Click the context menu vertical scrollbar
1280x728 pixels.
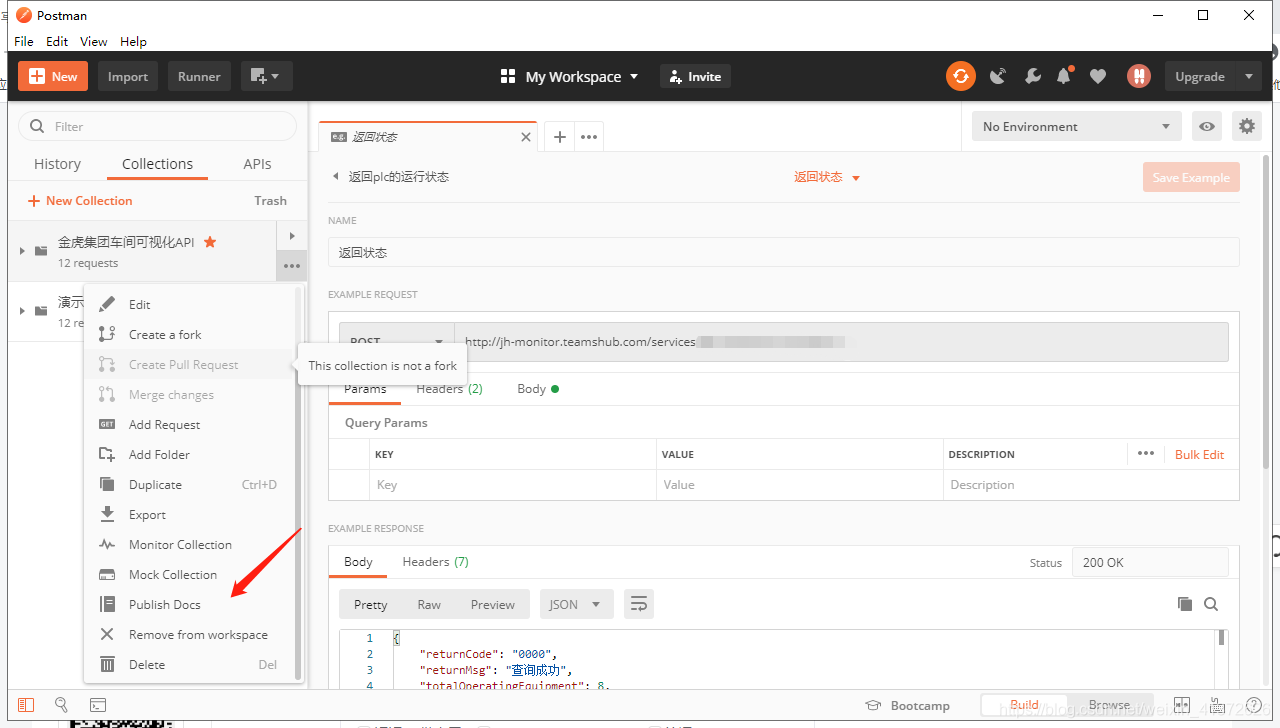[x=298, y=480]
